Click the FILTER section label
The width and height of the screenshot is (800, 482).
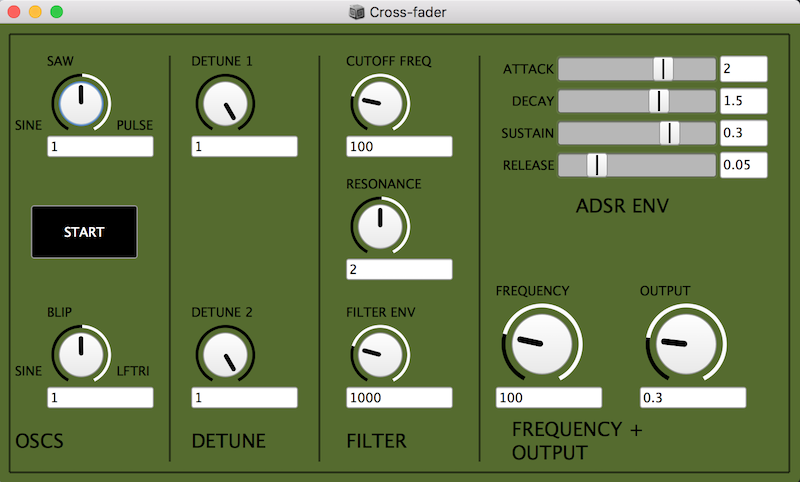pos(377,441)
